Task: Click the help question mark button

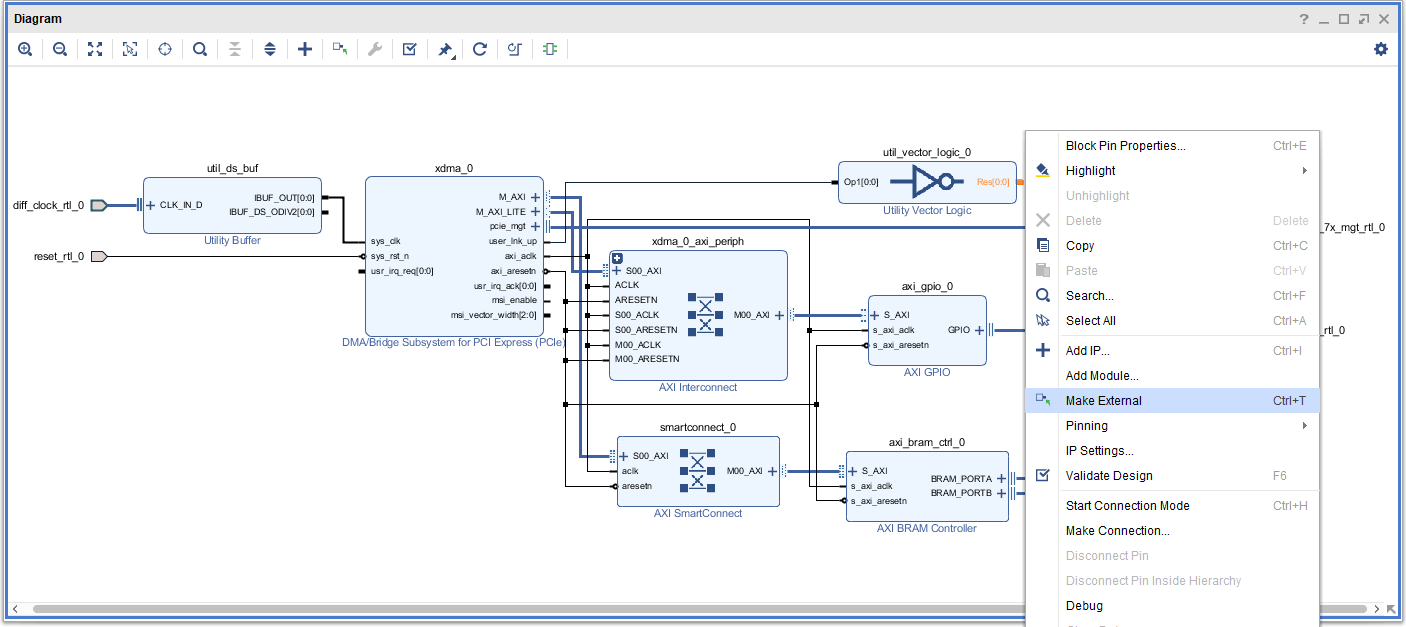Action: coord(1304,19)
